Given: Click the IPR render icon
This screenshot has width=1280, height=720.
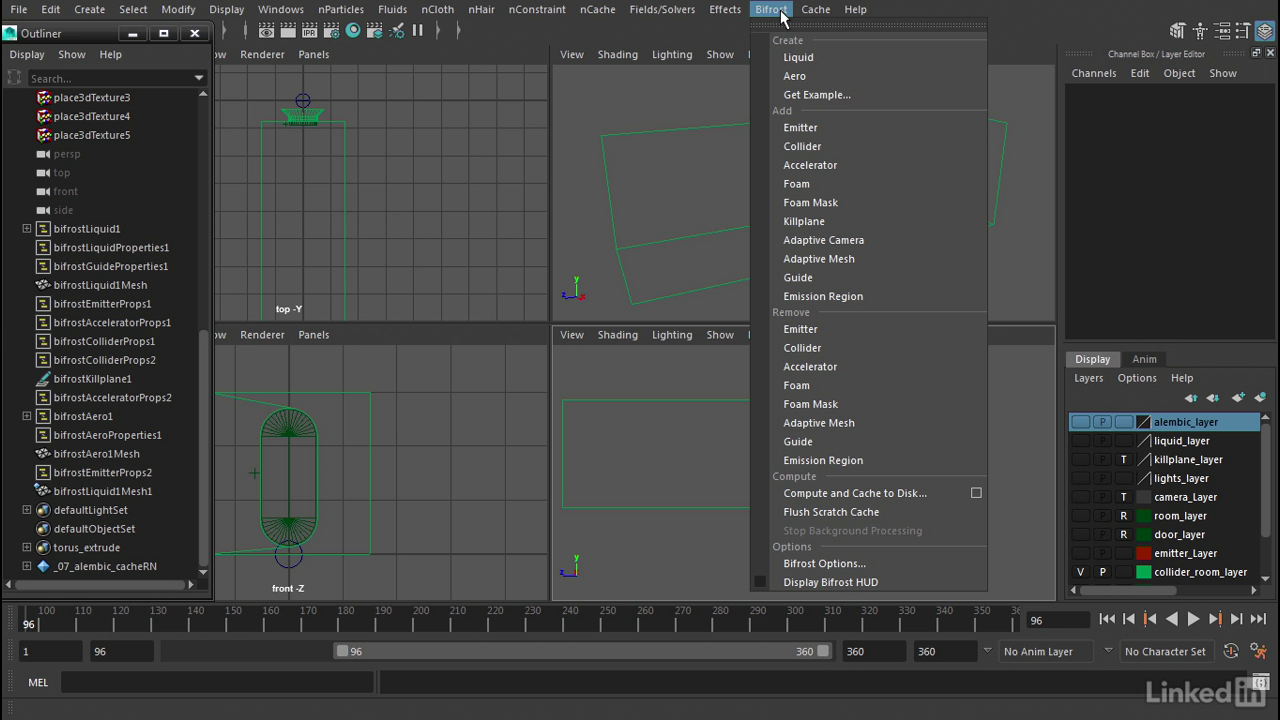Looking at the screenshot, I should (310, 31).
